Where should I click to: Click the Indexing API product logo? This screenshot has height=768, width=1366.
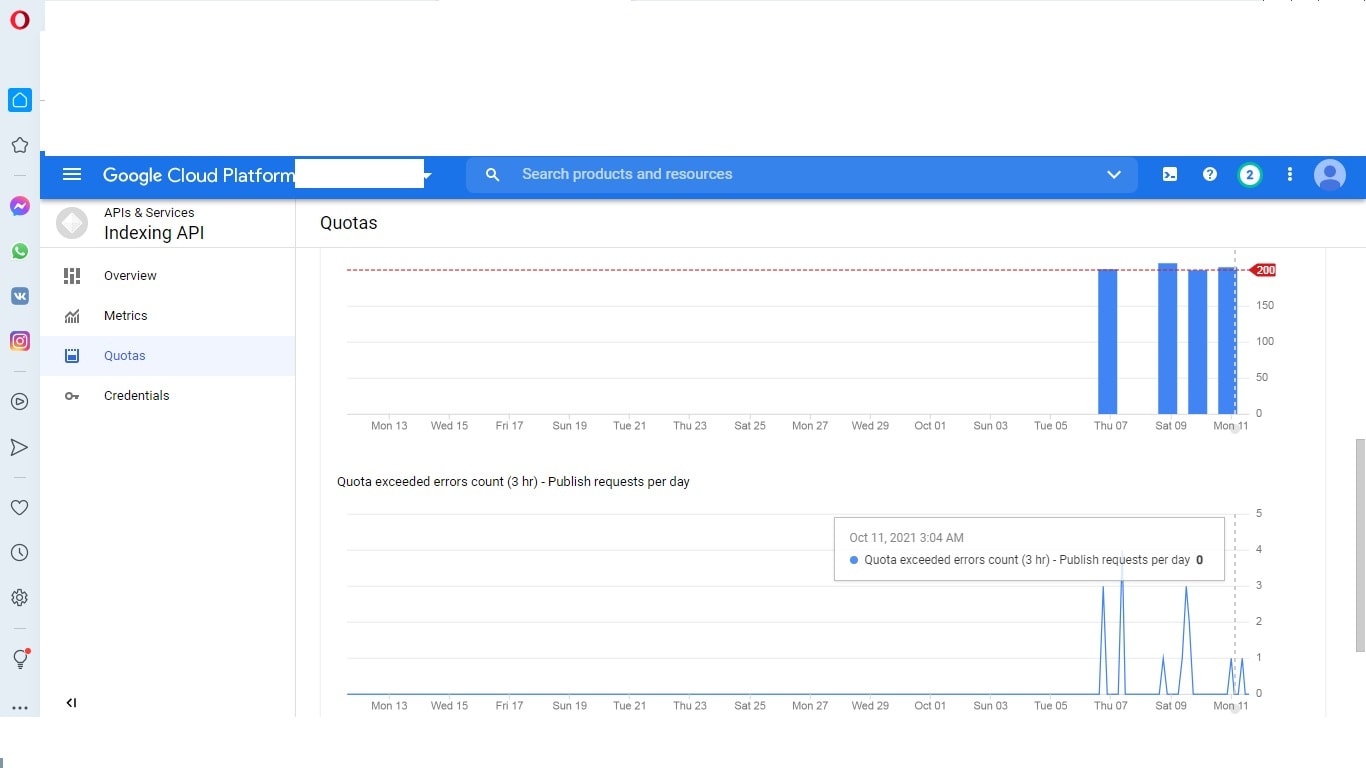tap(72, 223)
